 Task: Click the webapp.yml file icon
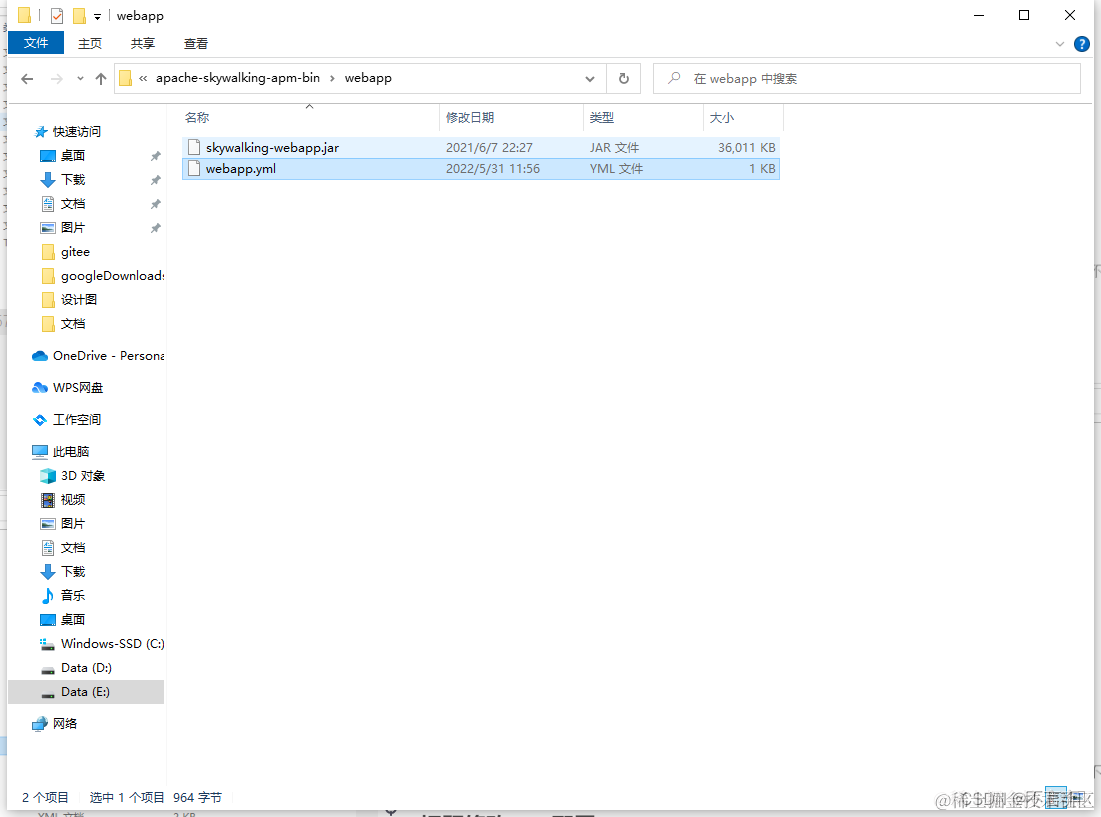(194, 168)
